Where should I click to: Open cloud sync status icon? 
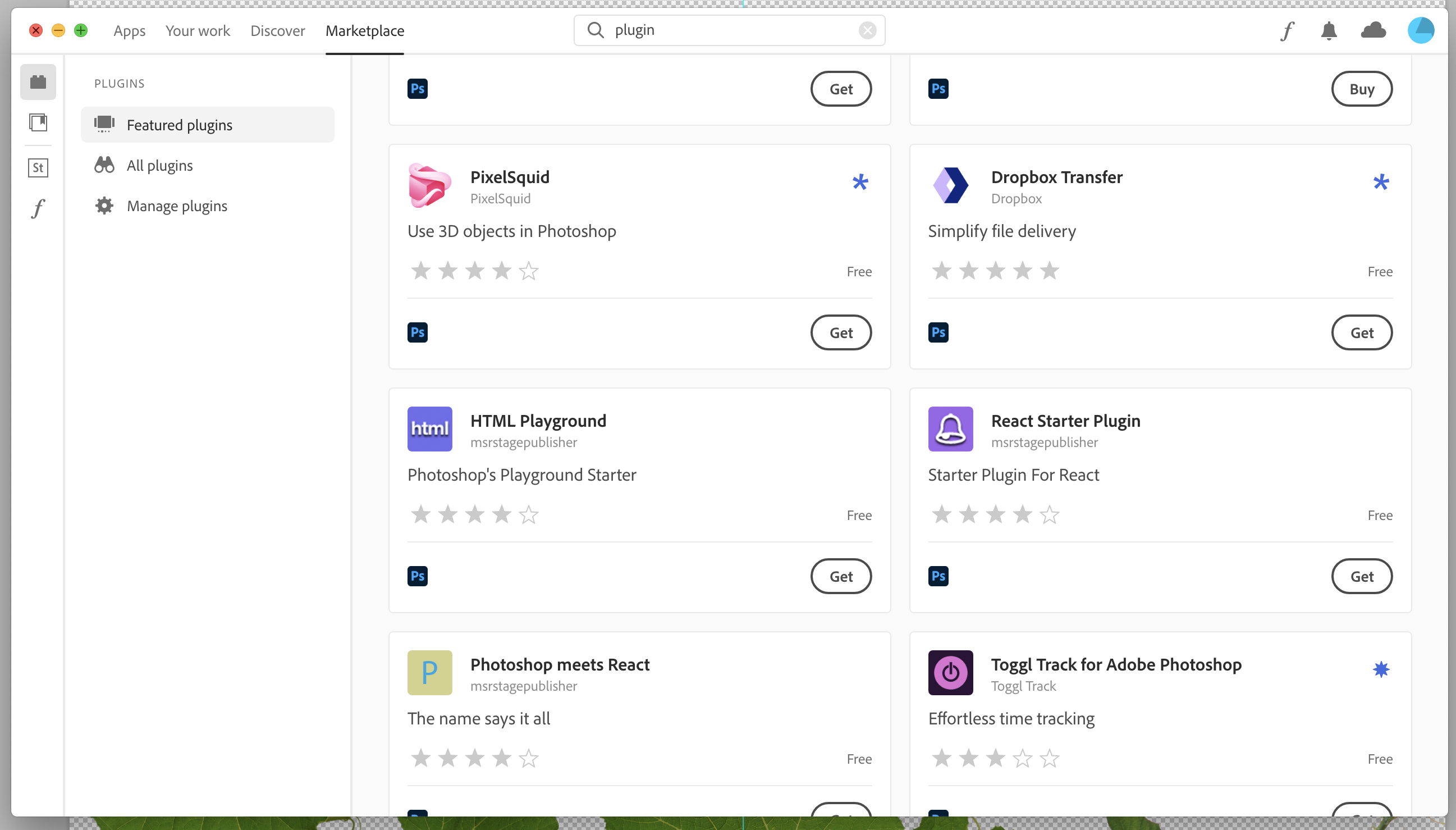pos(1373,30)
